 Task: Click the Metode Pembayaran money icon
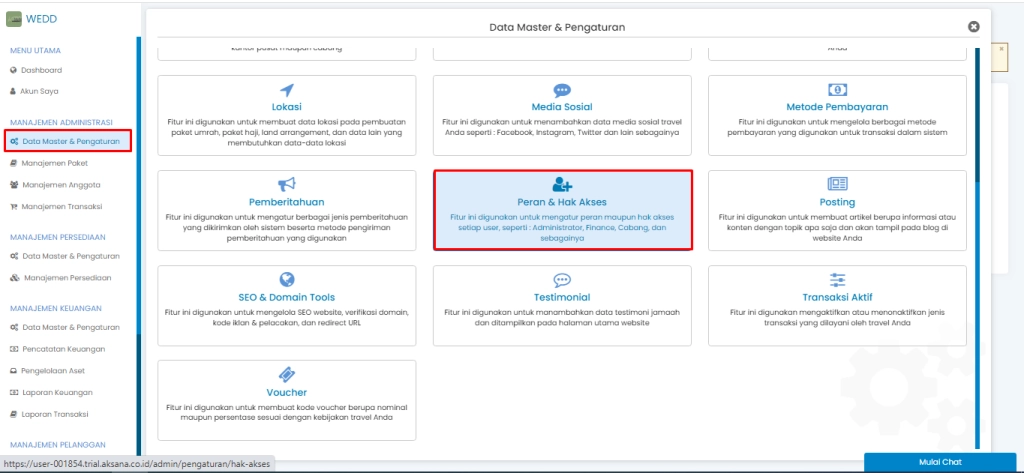pyautogui.click(x=837, y=90)
